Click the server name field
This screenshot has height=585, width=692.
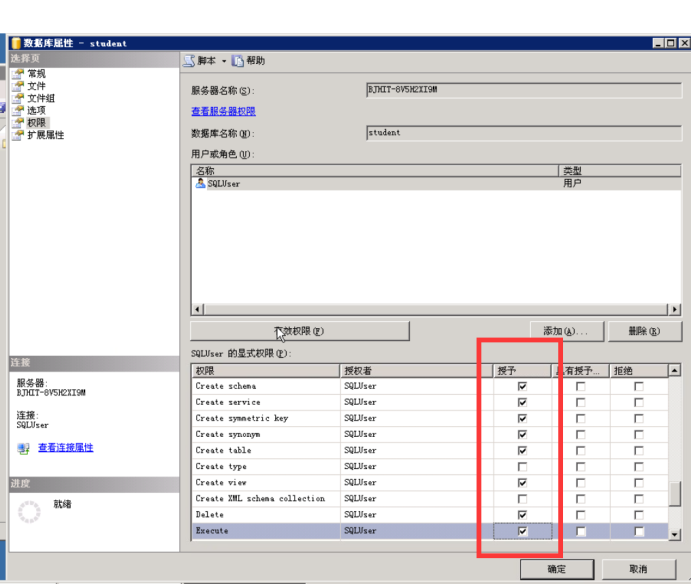pyautogui.click(x=524, y=90)
